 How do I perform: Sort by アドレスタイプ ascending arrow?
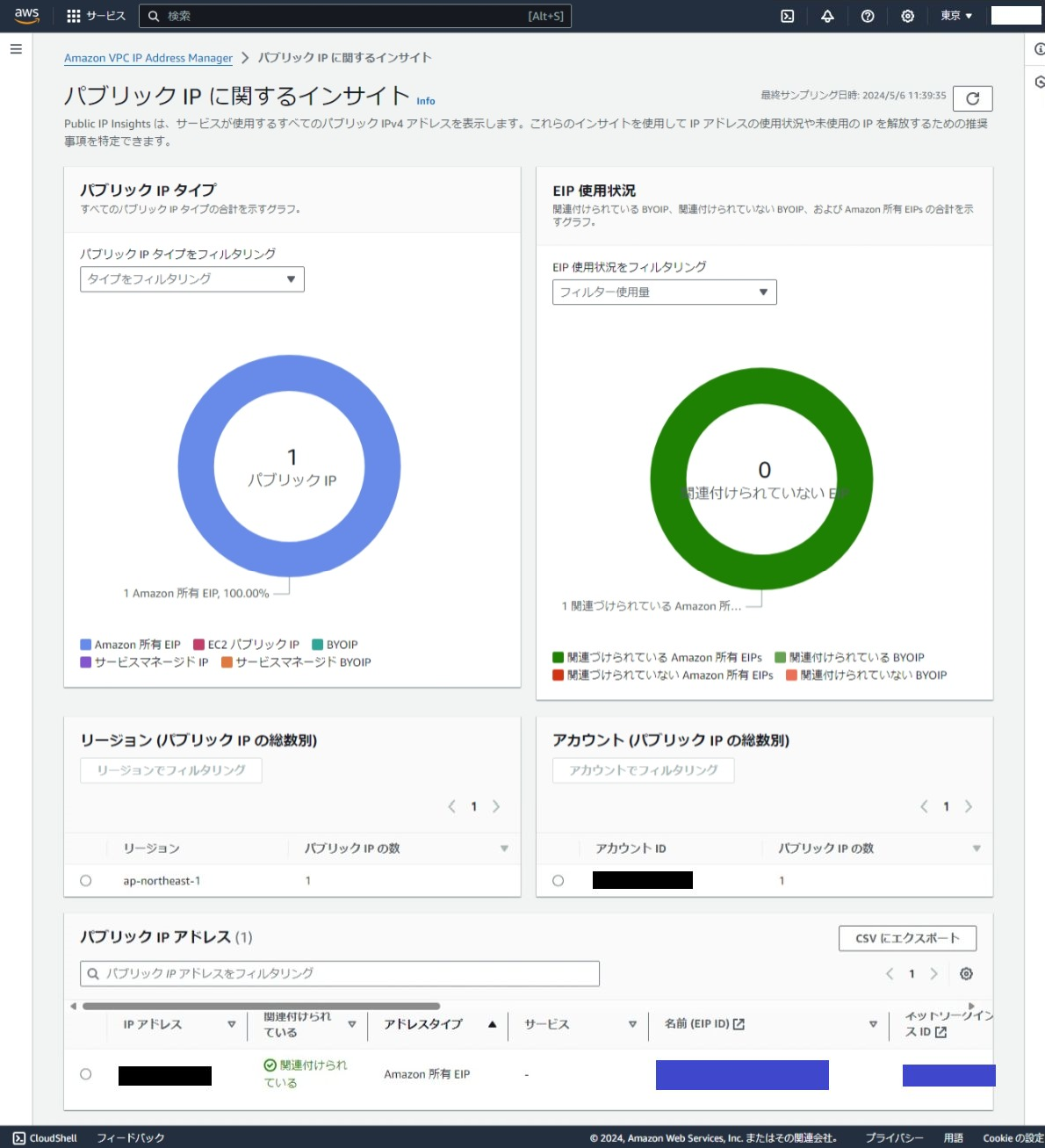[492, 1024]
